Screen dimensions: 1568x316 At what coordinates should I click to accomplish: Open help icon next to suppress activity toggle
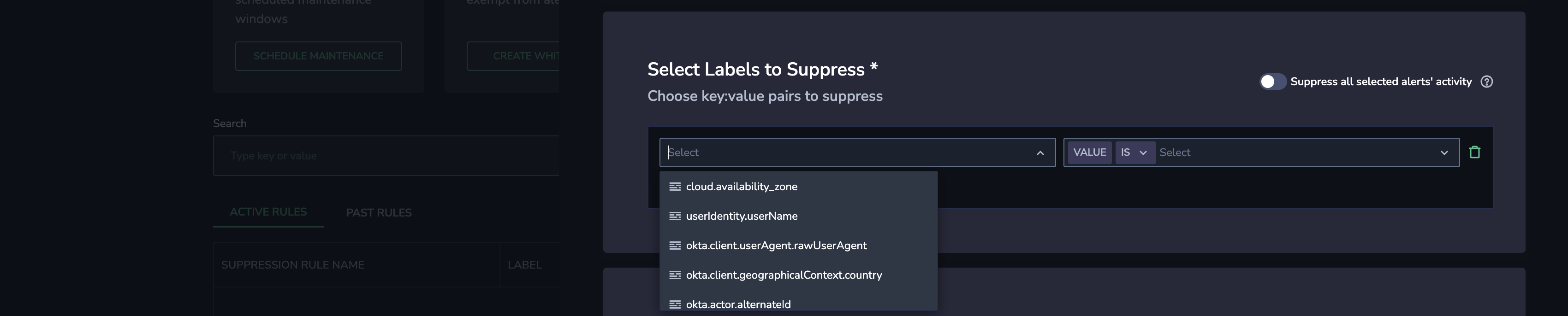click(1486, 82)
